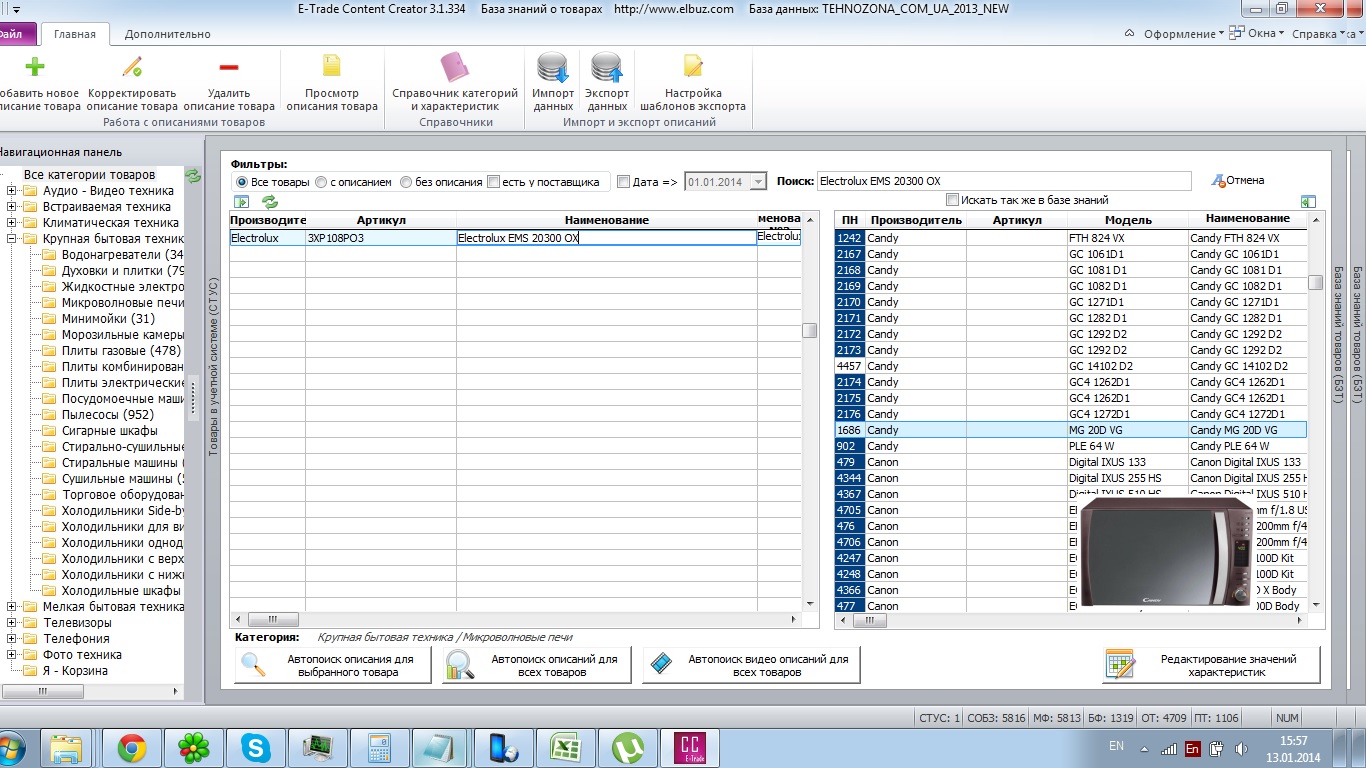Click the green refresh icon in navigation panel

point(194,175)
